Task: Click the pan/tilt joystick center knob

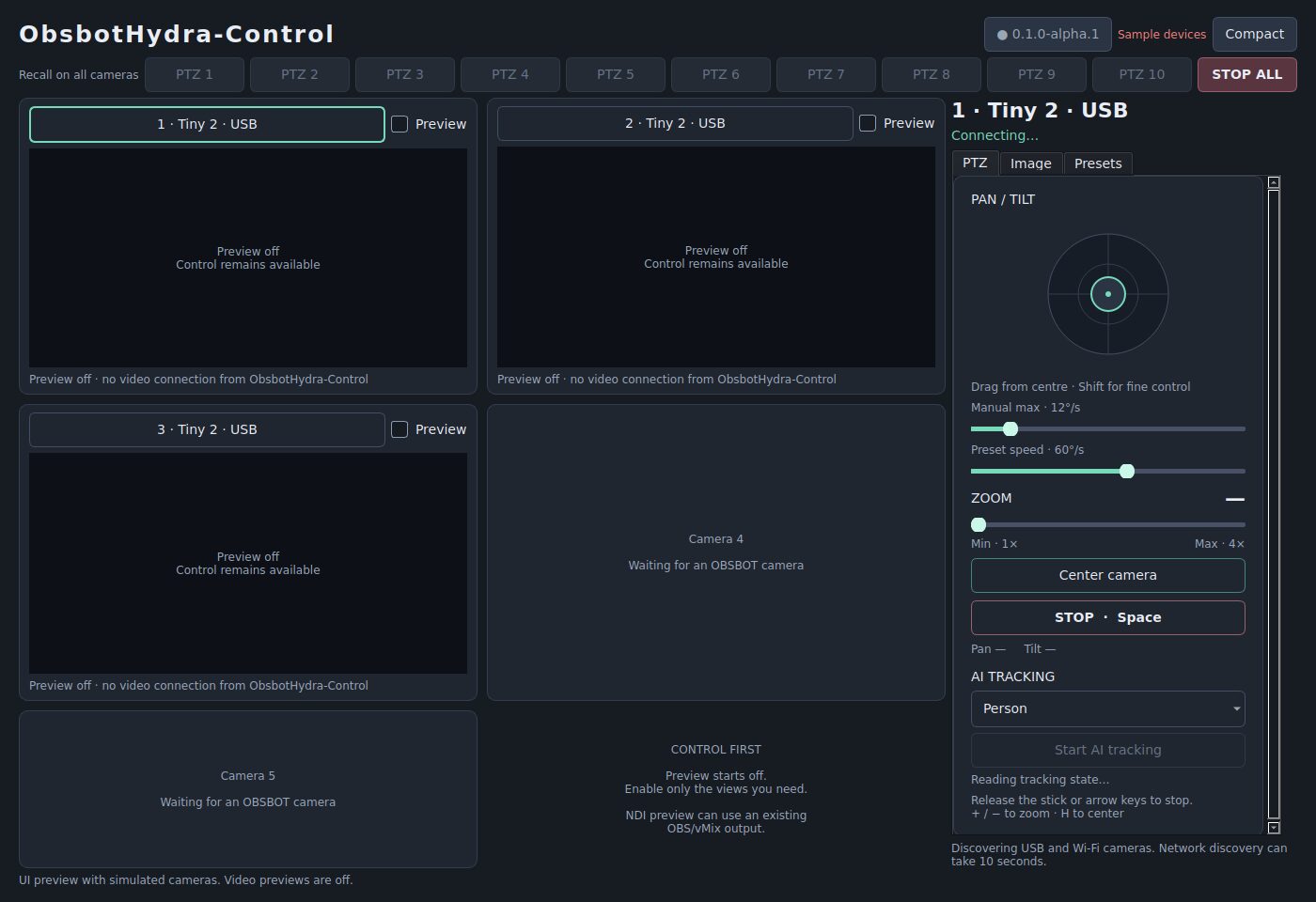Action: coord(1108,294)
